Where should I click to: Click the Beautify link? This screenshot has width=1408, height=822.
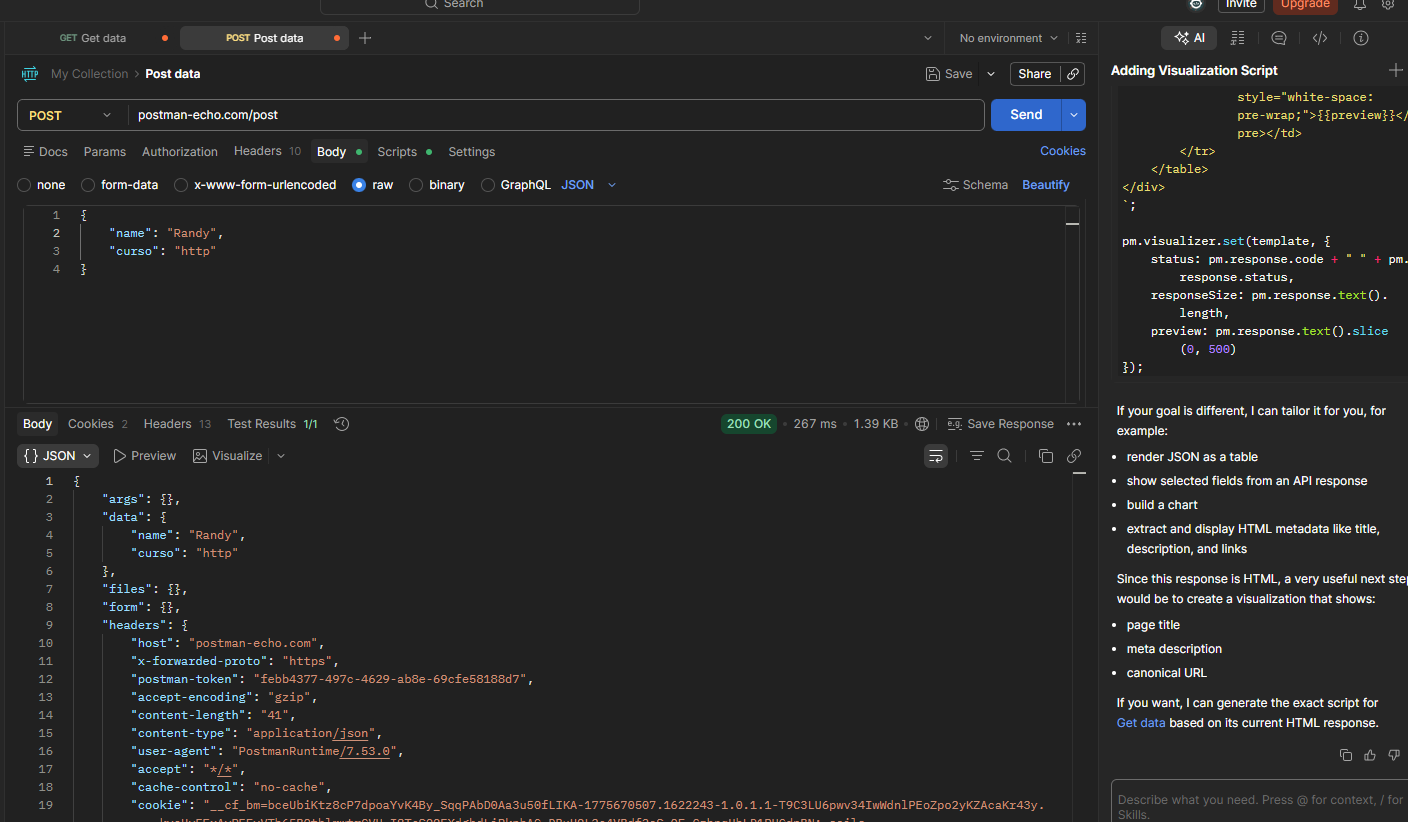click(x=1045, y=185)
